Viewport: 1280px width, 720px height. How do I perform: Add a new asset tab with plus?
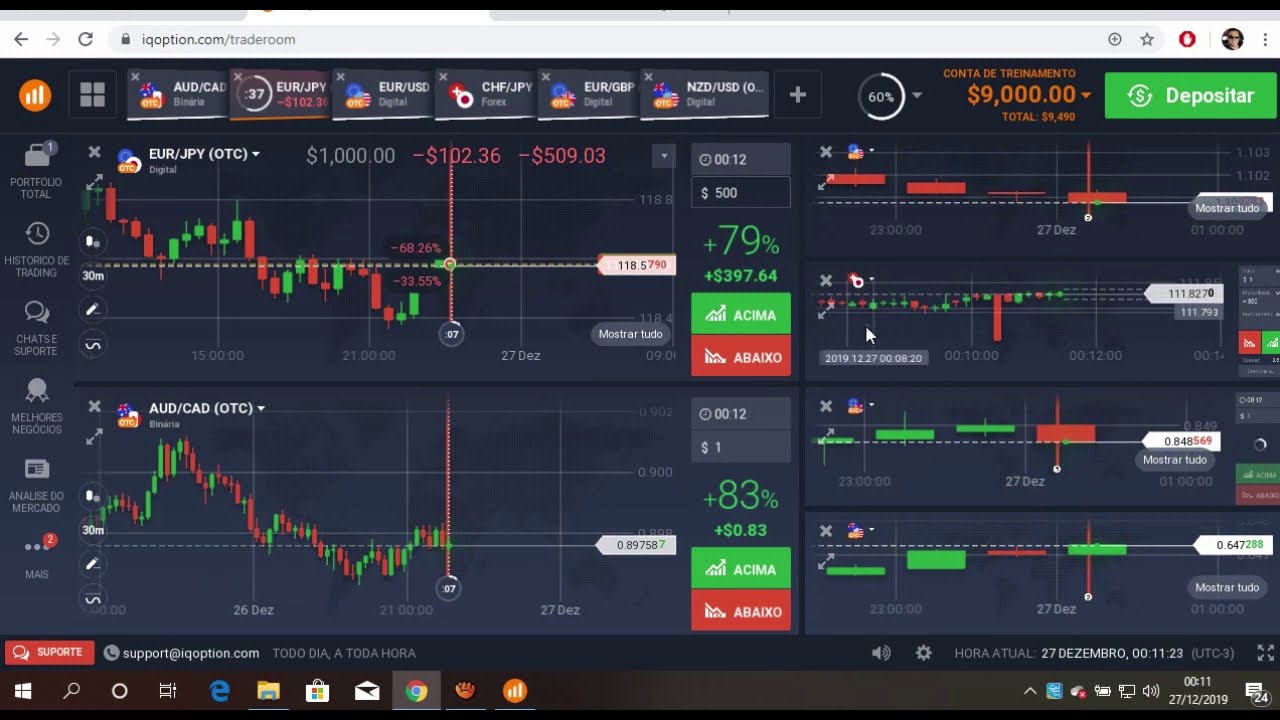[x=798, y=95]
